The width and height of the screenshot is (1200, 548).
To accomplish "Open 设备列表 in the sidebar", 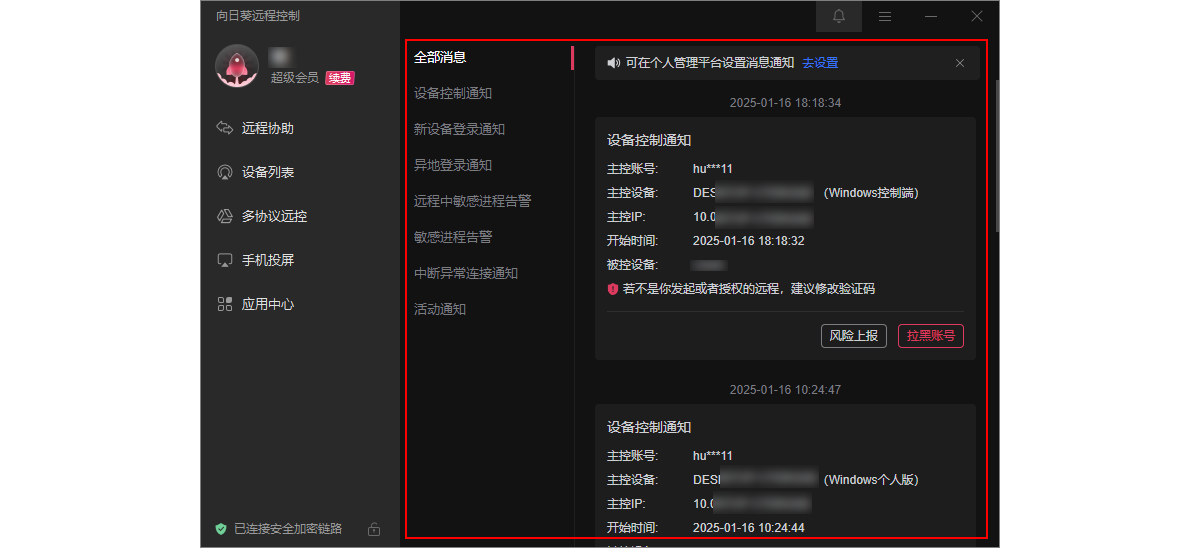I will coord(267,172).
